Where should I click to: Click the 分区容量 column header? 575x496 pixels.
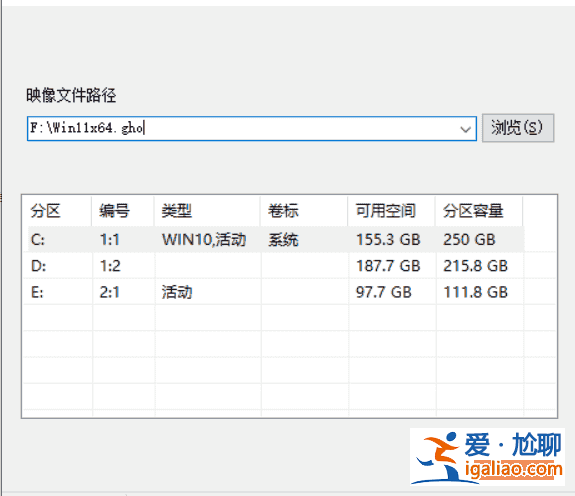479,211
